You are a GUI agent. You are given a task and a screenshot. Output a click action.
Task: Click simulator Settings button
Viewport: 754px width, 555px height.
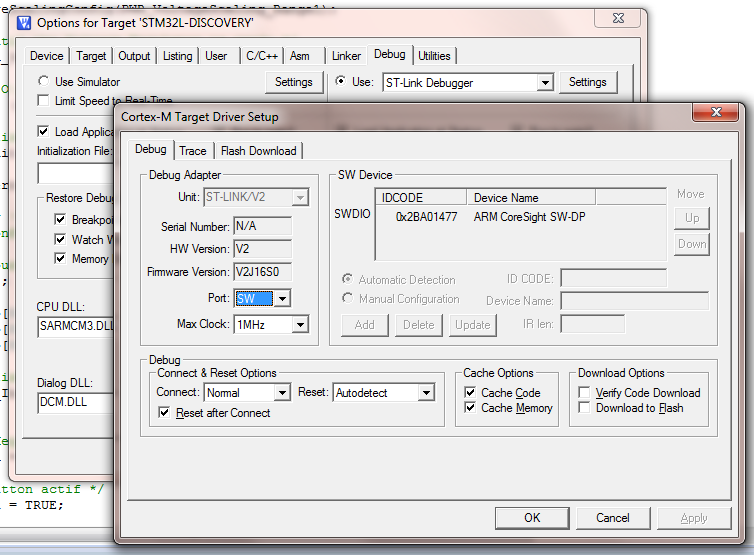pyautogui.click(x=294, y=82)
